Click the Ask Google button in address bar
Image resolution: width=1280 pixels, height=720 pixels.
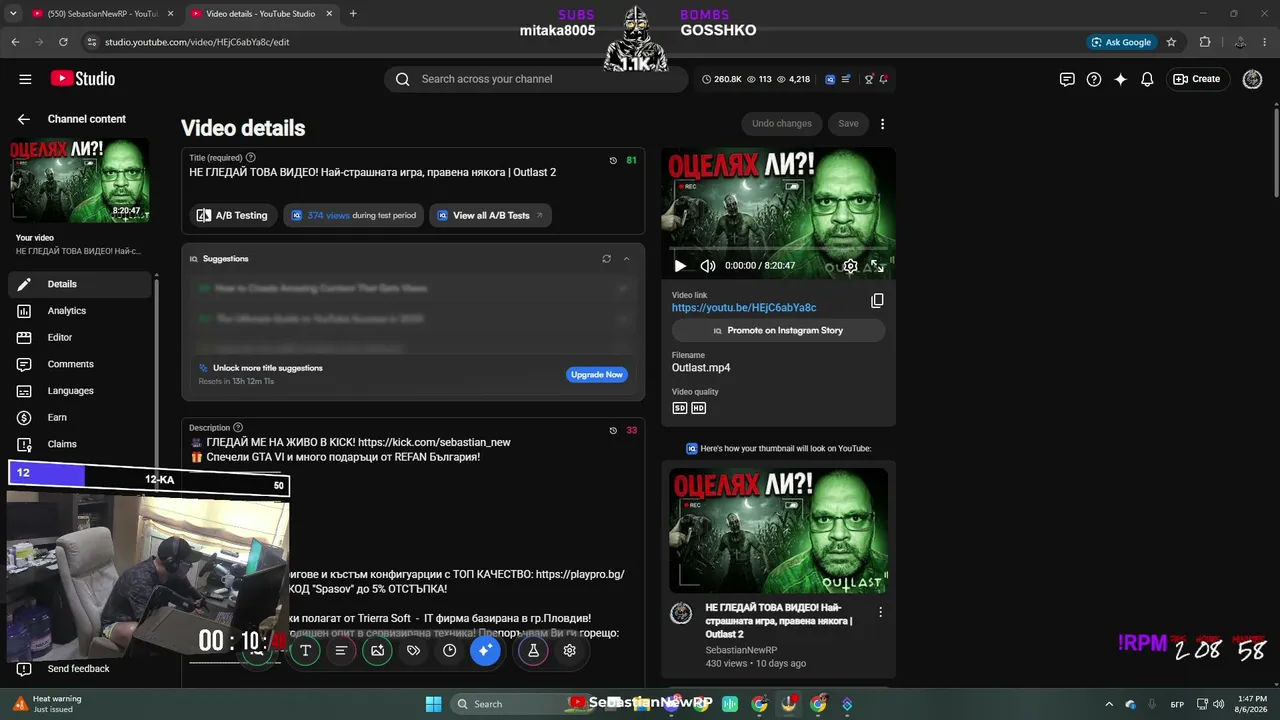point(1122,42)
